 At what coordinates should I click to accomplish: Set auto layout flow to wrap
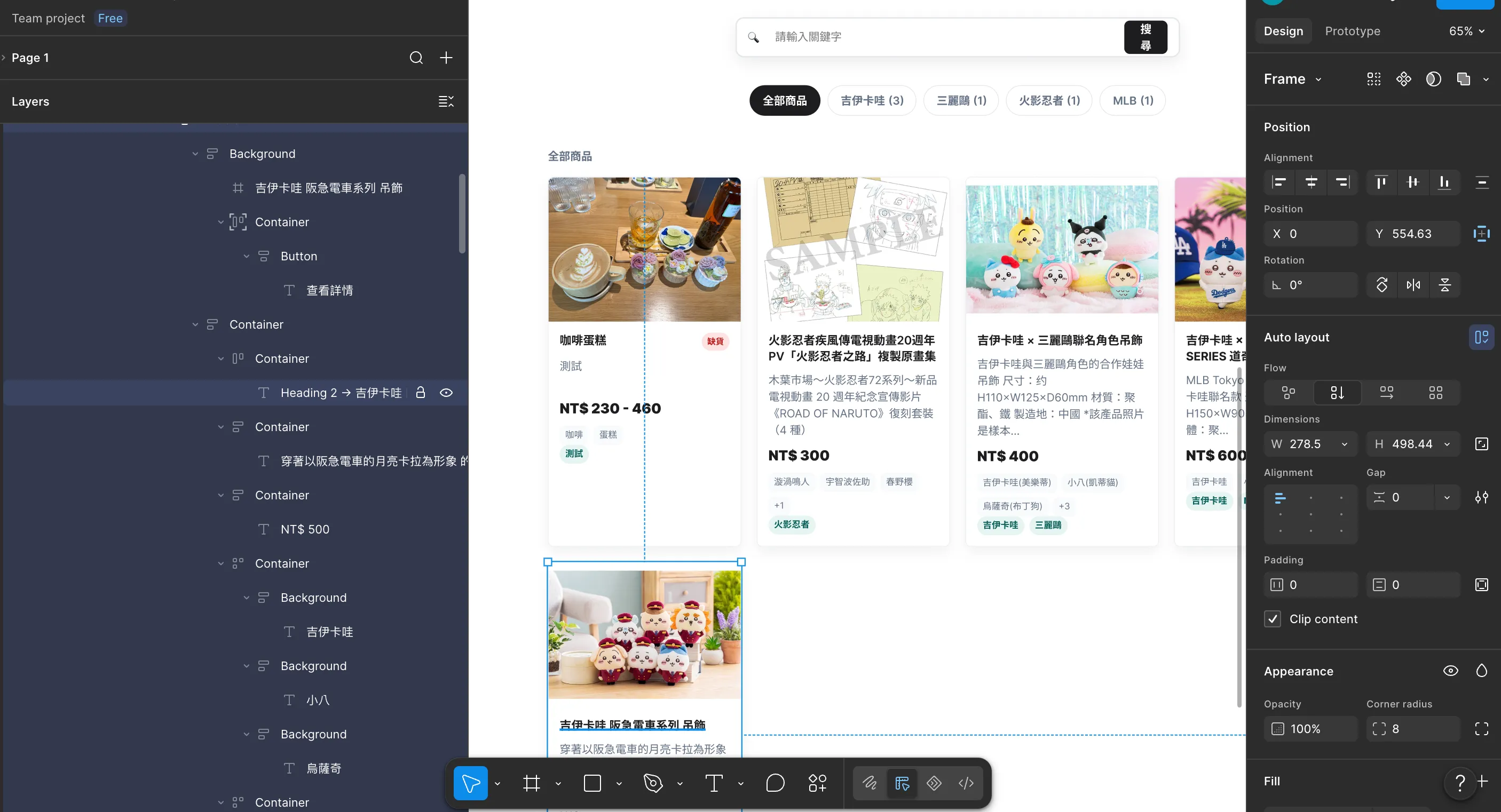pyautogui.click(x=1386, y=393)
